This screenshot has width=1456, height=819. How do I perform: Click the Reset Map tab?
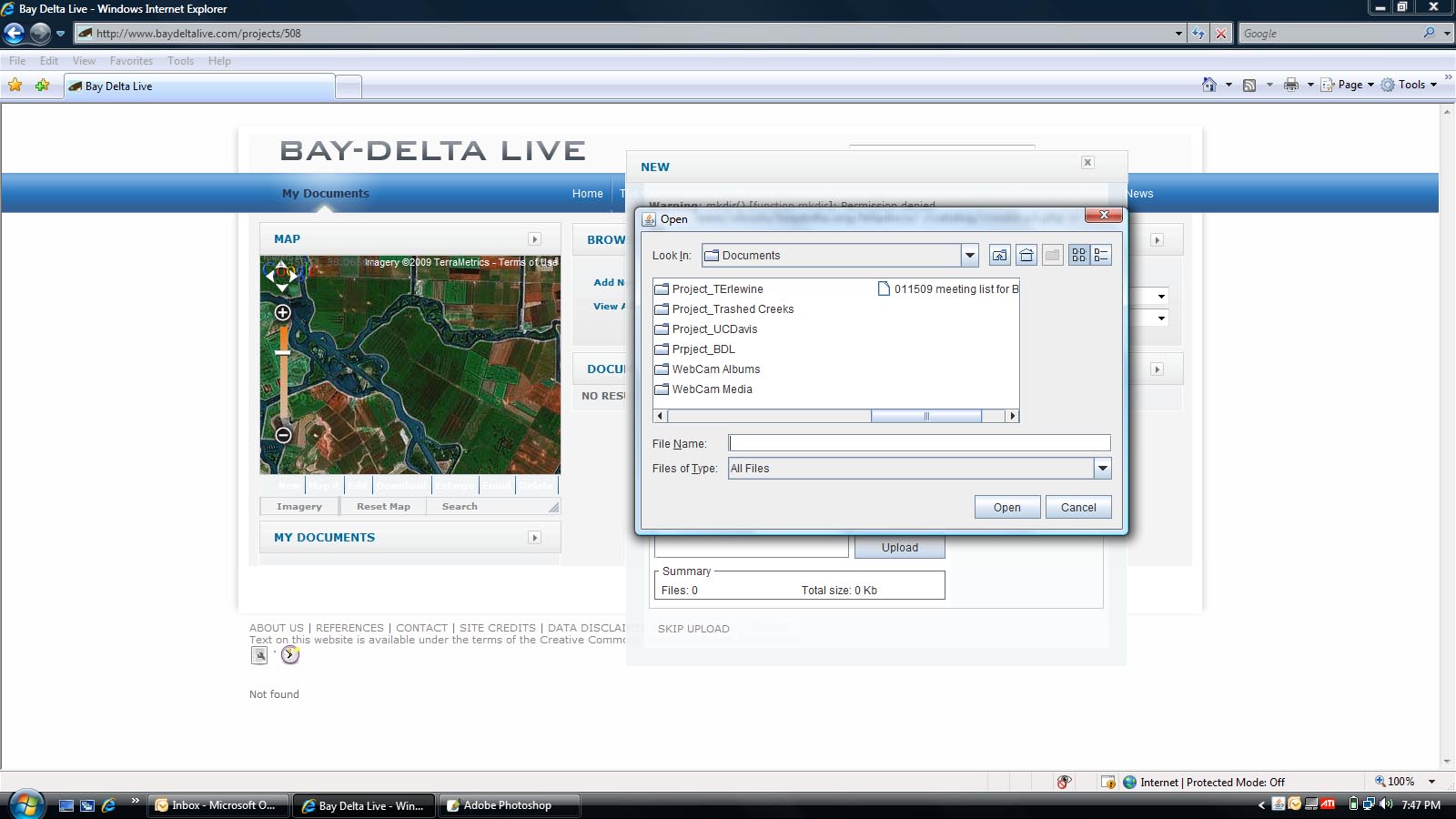383,507
